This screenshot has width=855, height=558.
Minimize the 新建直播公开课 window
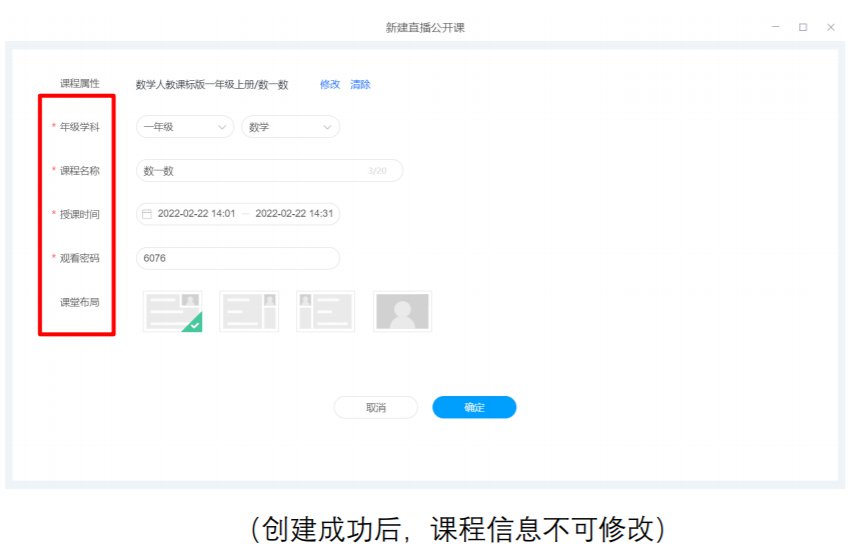[x=775, y=27]
